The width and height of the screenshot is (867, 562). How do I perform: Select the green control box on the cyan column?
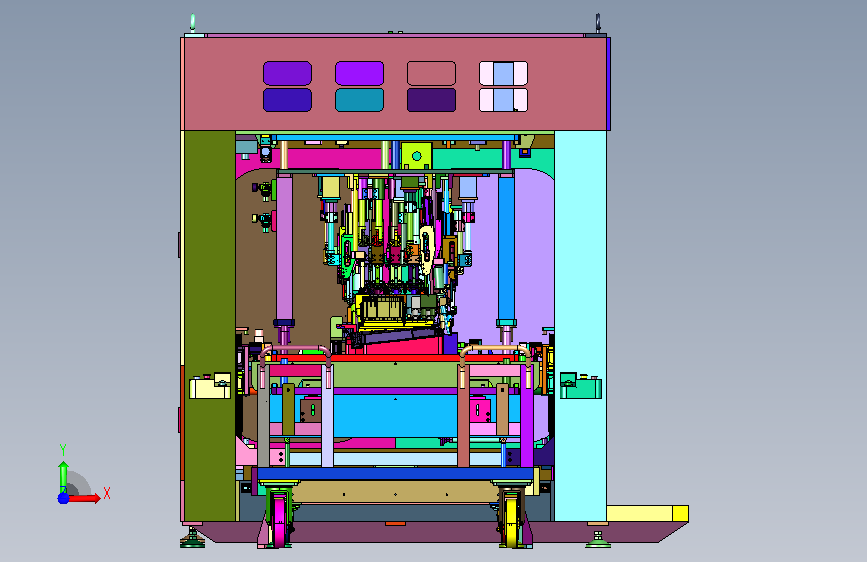581,386
